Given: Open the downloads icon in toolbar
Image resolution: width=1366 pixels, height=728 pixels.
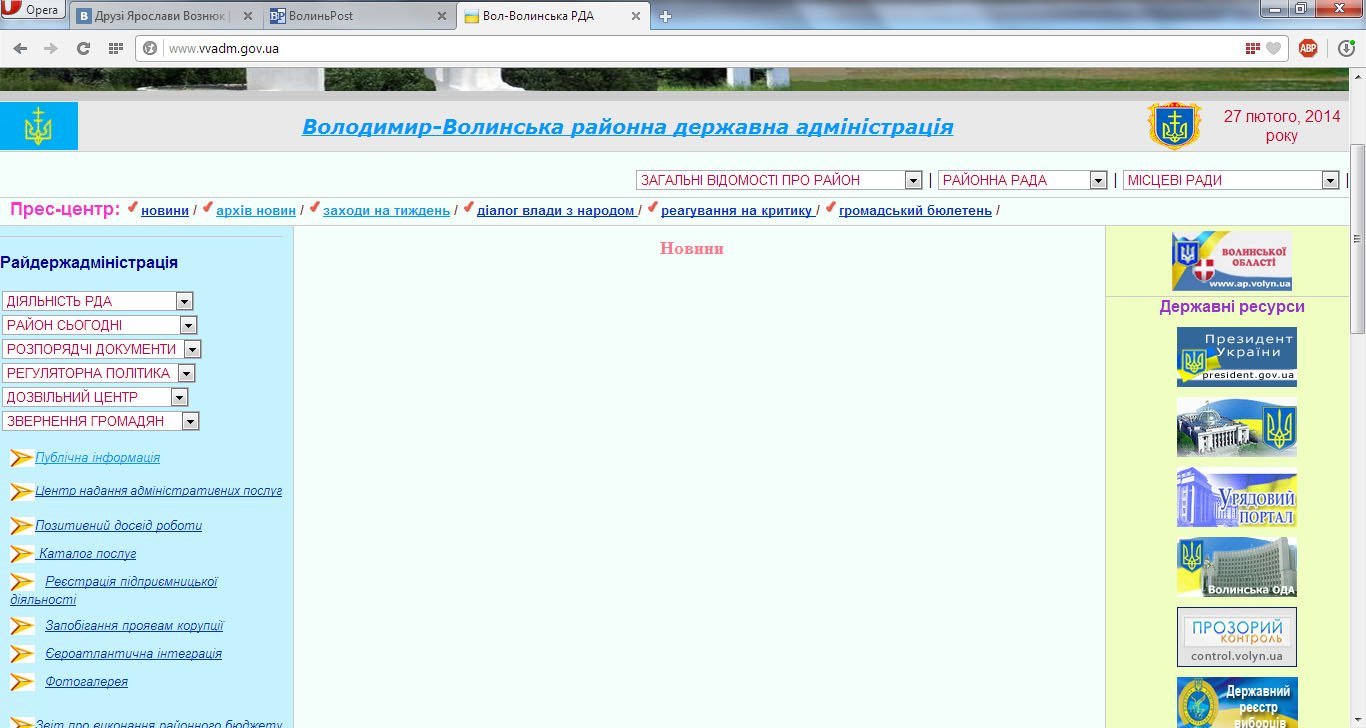Looking at the screenshot, I should point(1346,48).
